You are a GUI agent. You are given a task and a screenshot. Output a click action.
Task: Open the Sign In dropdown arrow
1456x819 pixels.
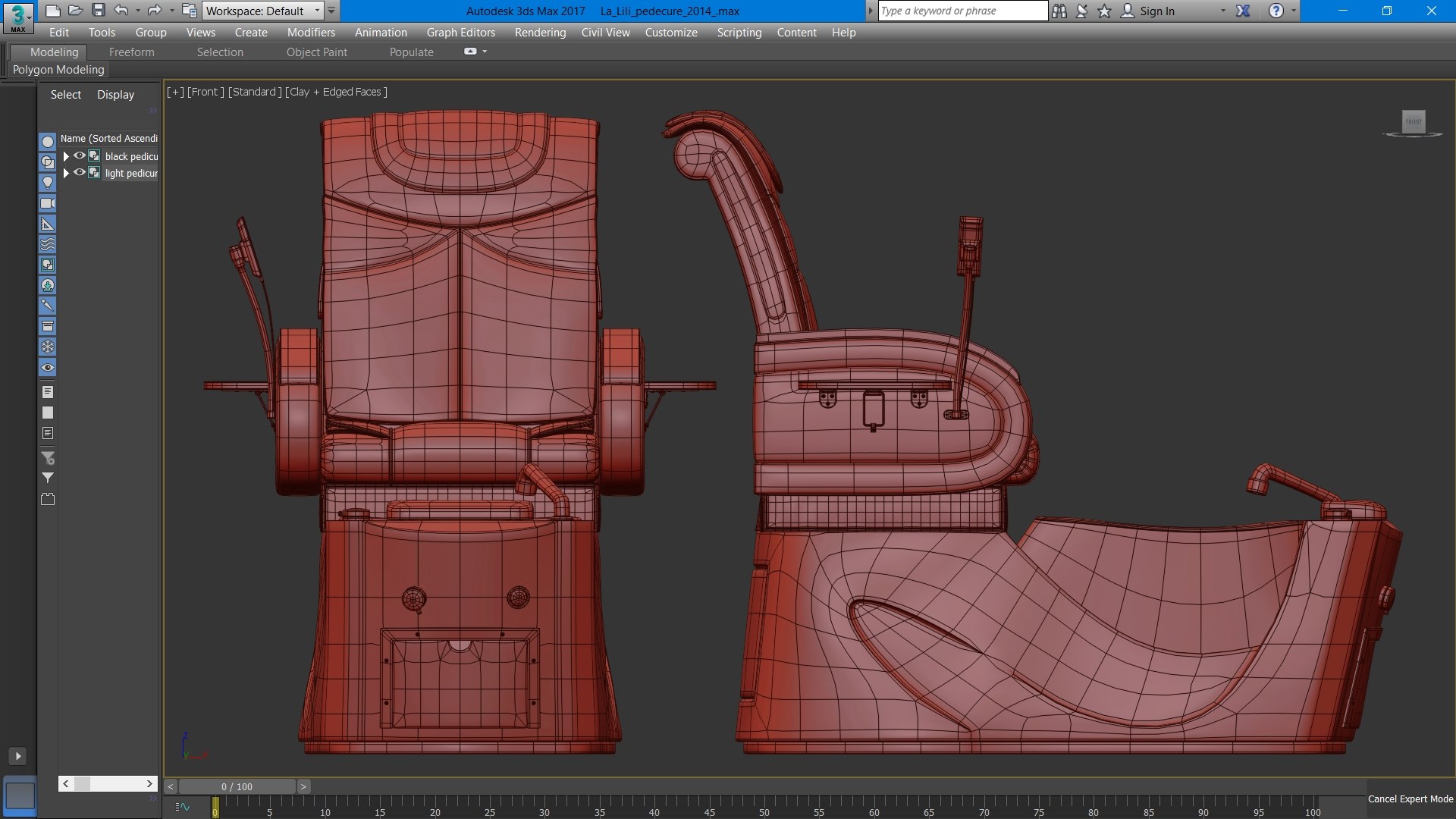click(1222, 11)
